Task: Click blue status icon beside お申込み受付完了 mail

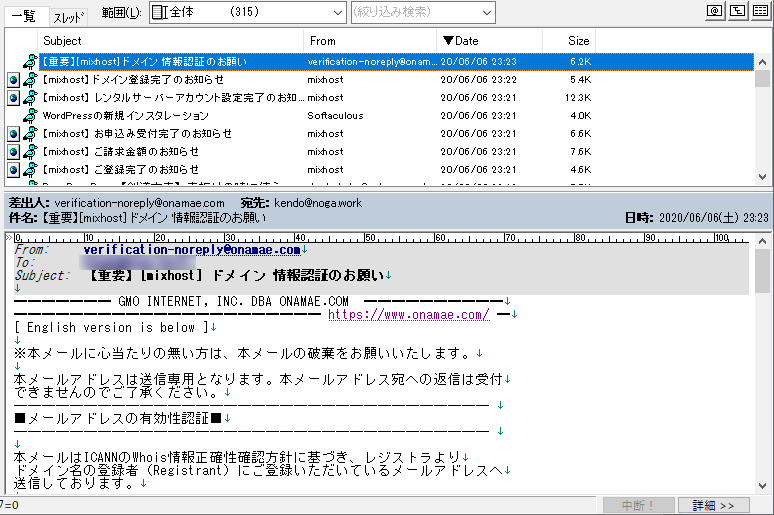Action: tap(14, 133)
